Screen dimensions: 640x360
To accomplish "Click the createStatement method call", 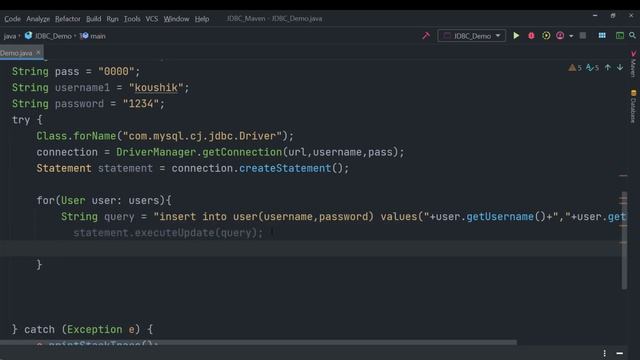I will (285, 168).
